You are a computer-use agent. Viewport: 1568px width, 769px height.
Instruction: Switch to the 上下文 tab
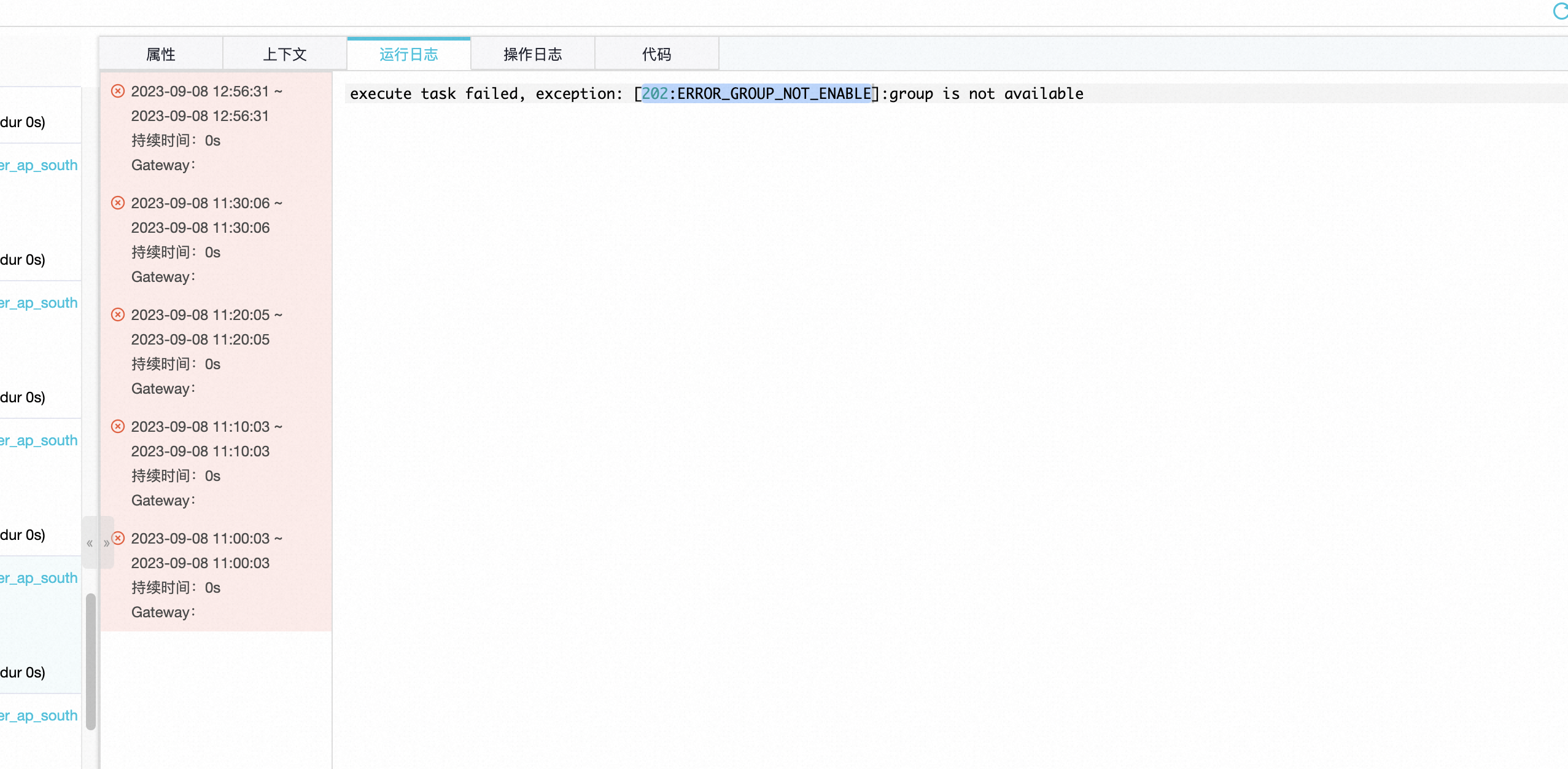point(285,54)
